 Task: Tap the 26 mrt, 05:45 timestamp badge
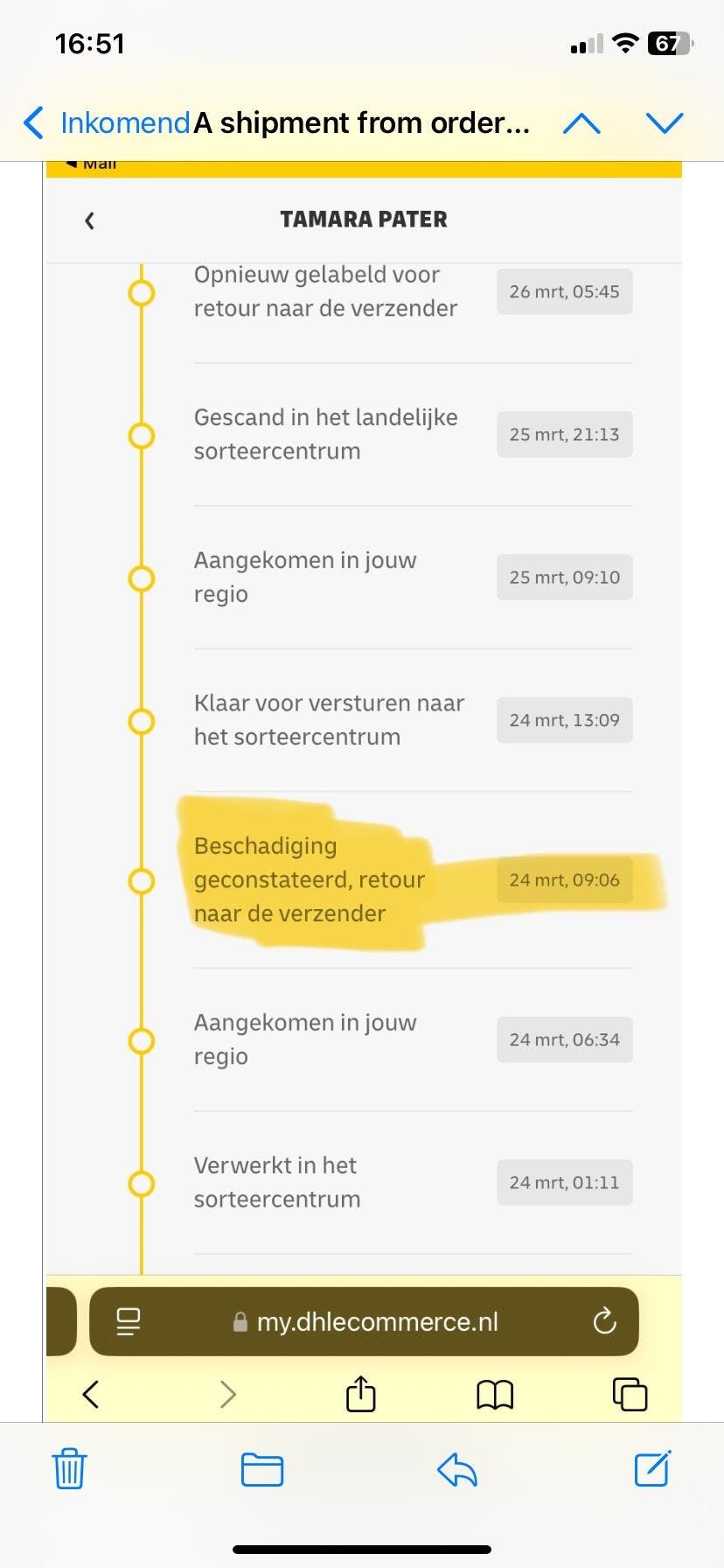coord(564,291)
